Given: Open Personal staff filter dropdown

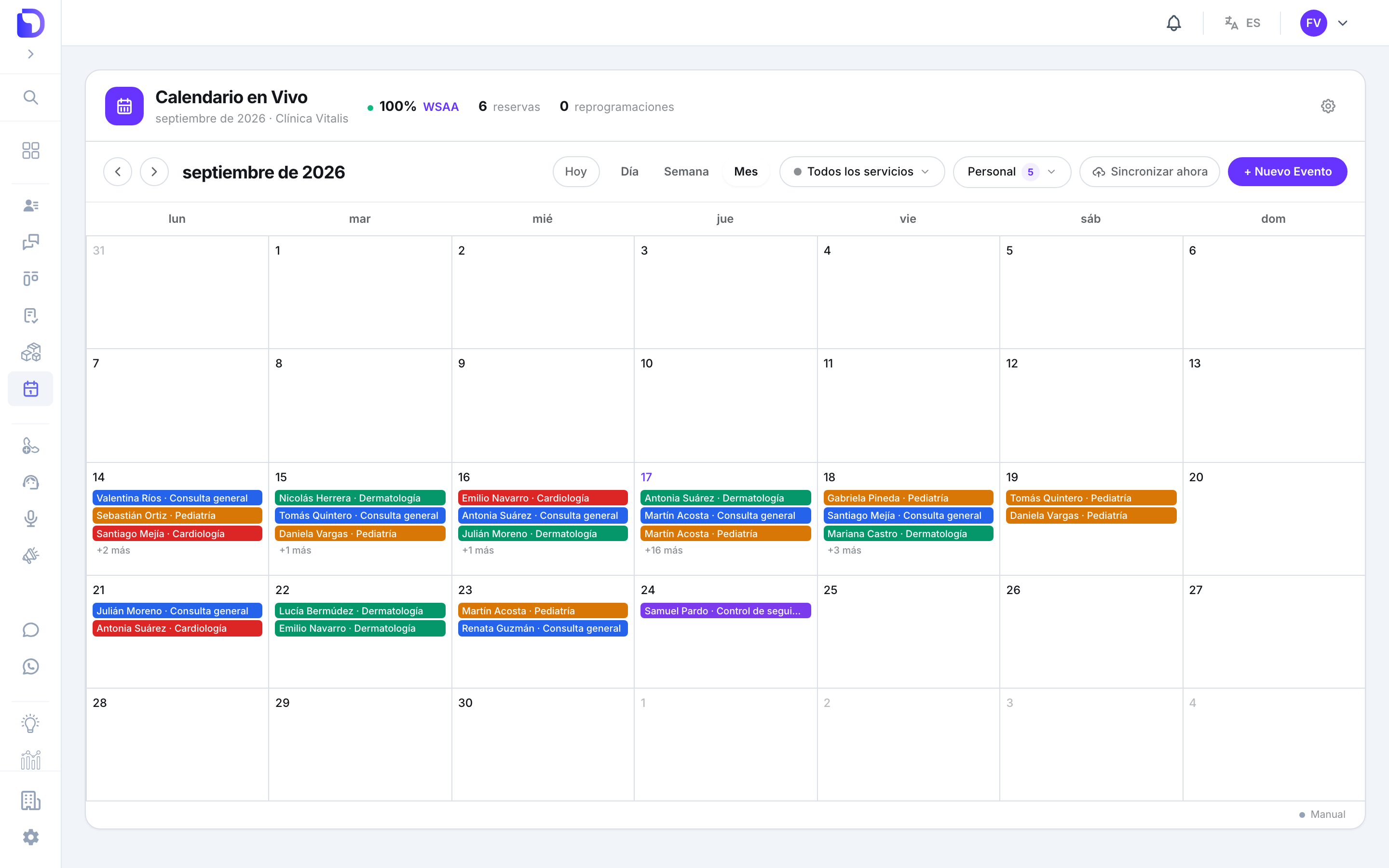Looking at the screenshot, I should (x=1011, y=172).
